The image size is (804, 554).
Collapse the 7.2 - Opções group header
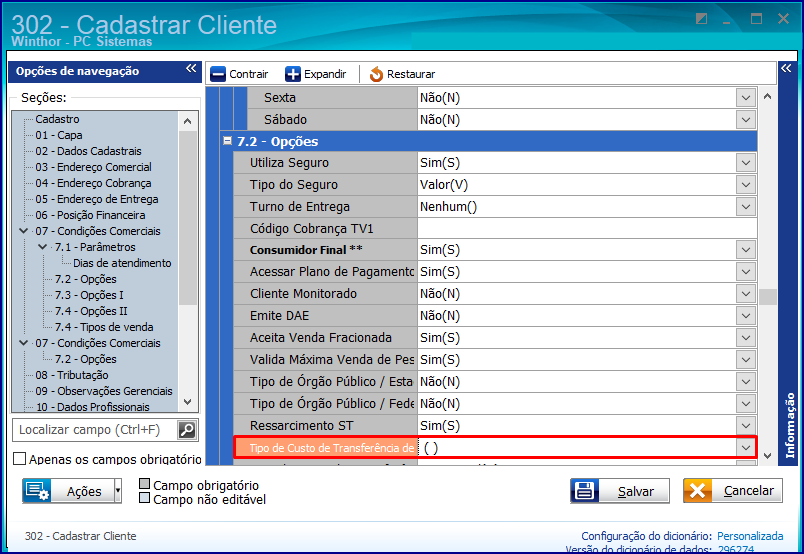pyautogui.click(x=227, y=141)
